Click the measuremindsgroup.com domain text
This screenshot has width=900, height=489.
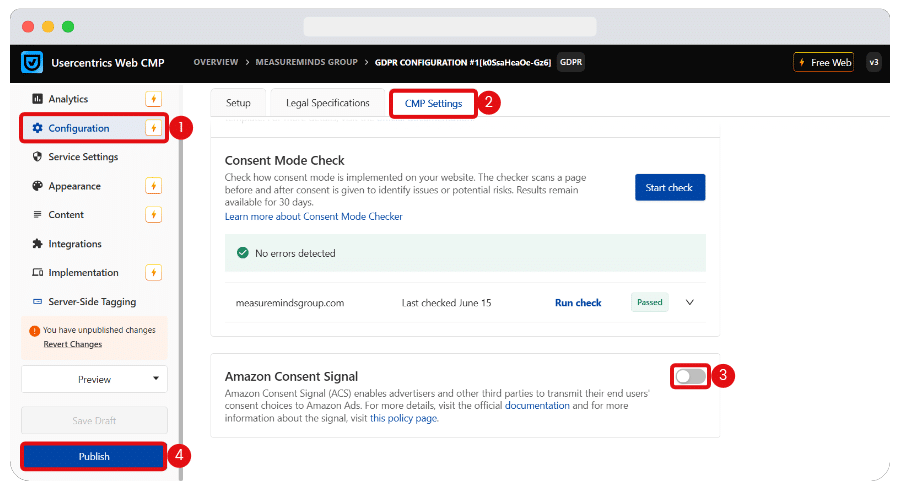(x=290, y=303)
